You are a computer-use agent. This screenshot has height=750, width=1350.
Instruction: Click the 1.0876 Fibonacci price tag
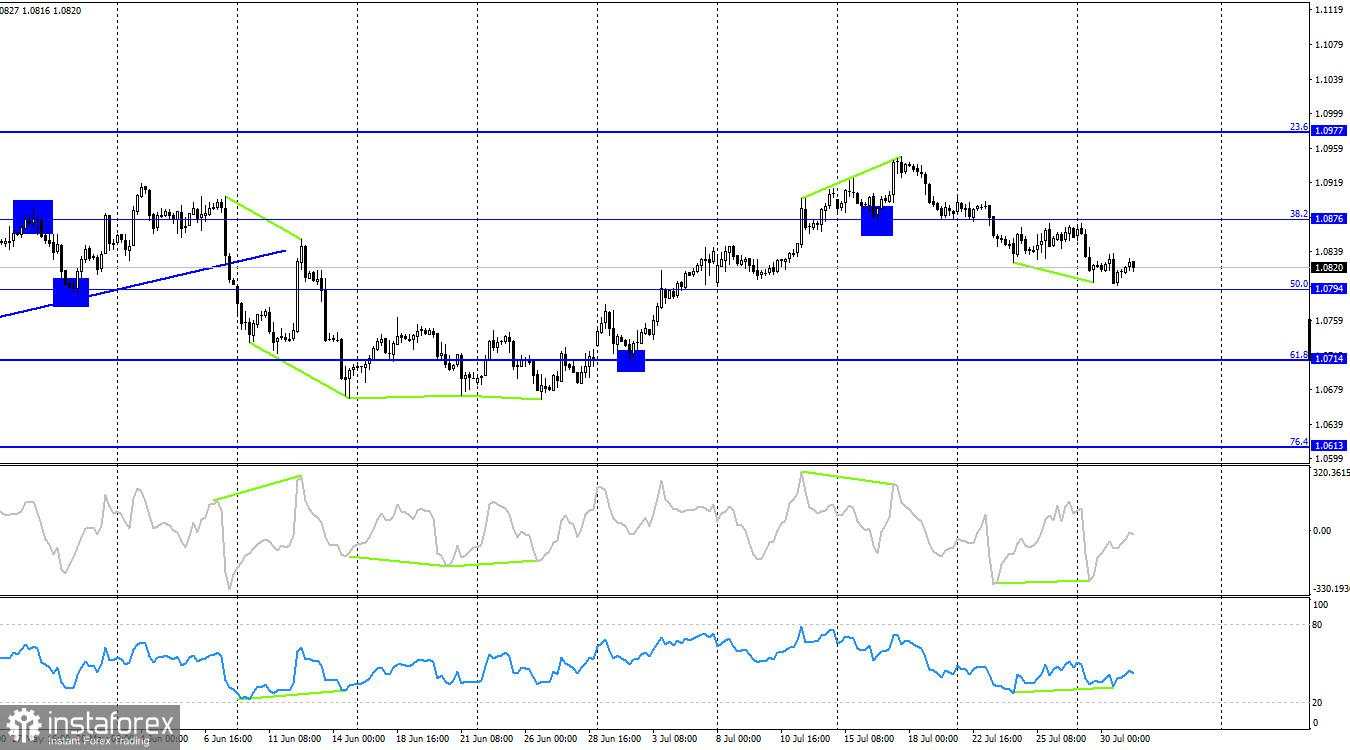[1329, 218]
